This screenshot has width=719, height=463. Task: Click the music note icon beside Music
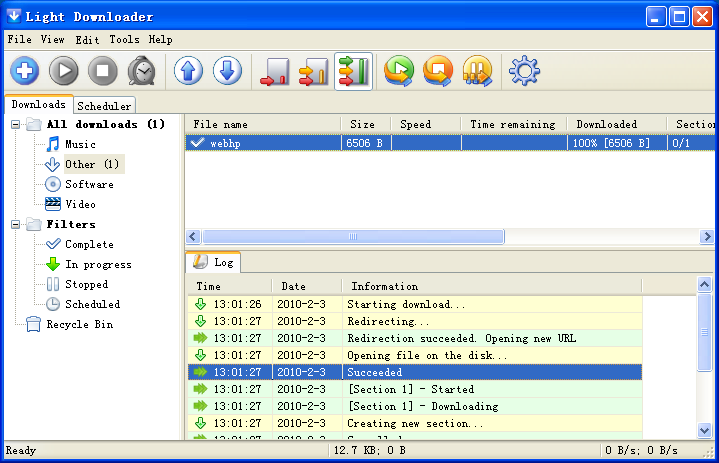coord(53,144)
